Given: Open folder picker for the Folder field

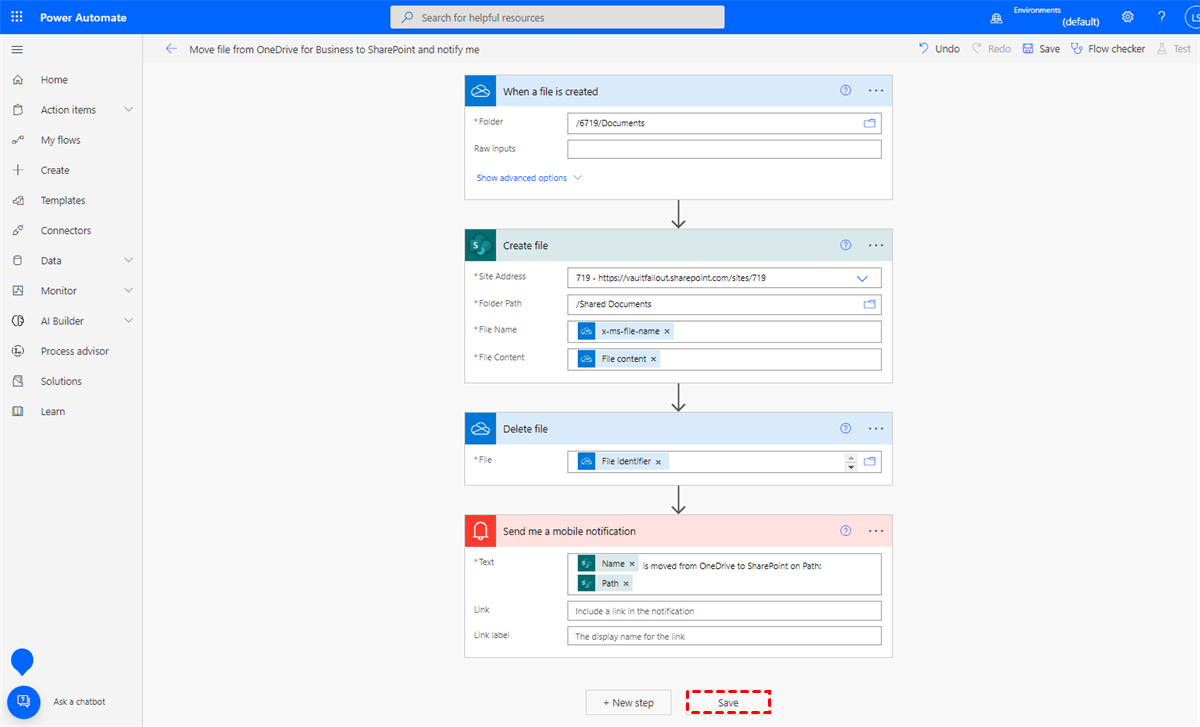Looking at the screenshot, I should click(870, 123).
